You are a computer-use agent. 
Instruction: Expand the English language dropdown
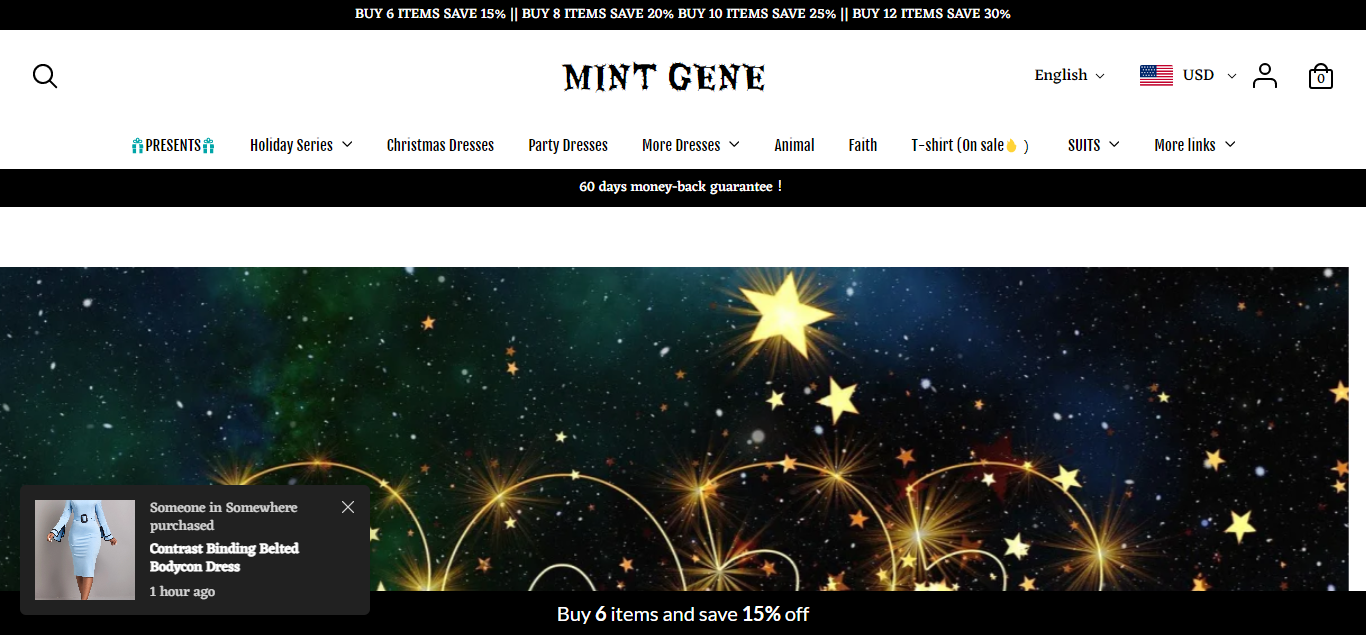click(1069, 75)
